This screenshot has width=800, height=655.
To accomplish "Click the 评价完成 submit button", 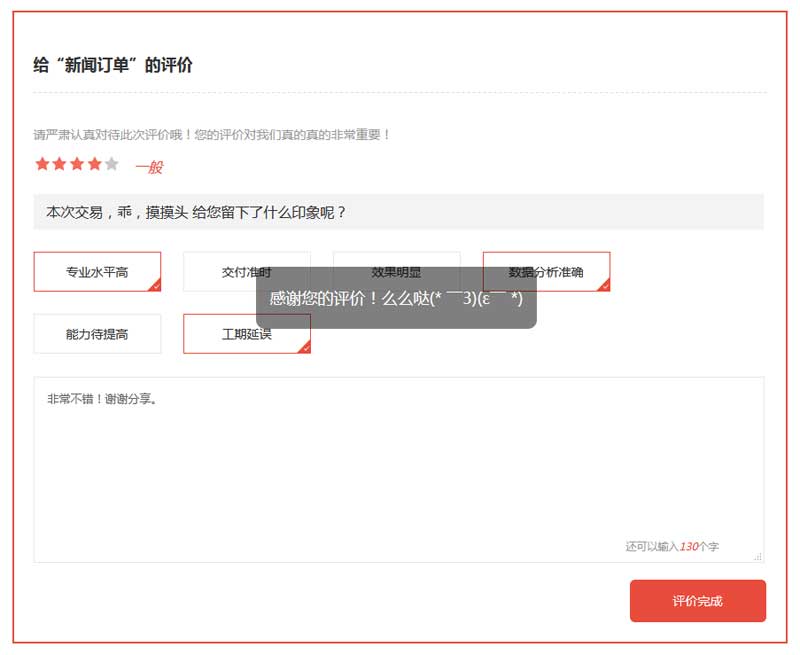I will 697,601.
